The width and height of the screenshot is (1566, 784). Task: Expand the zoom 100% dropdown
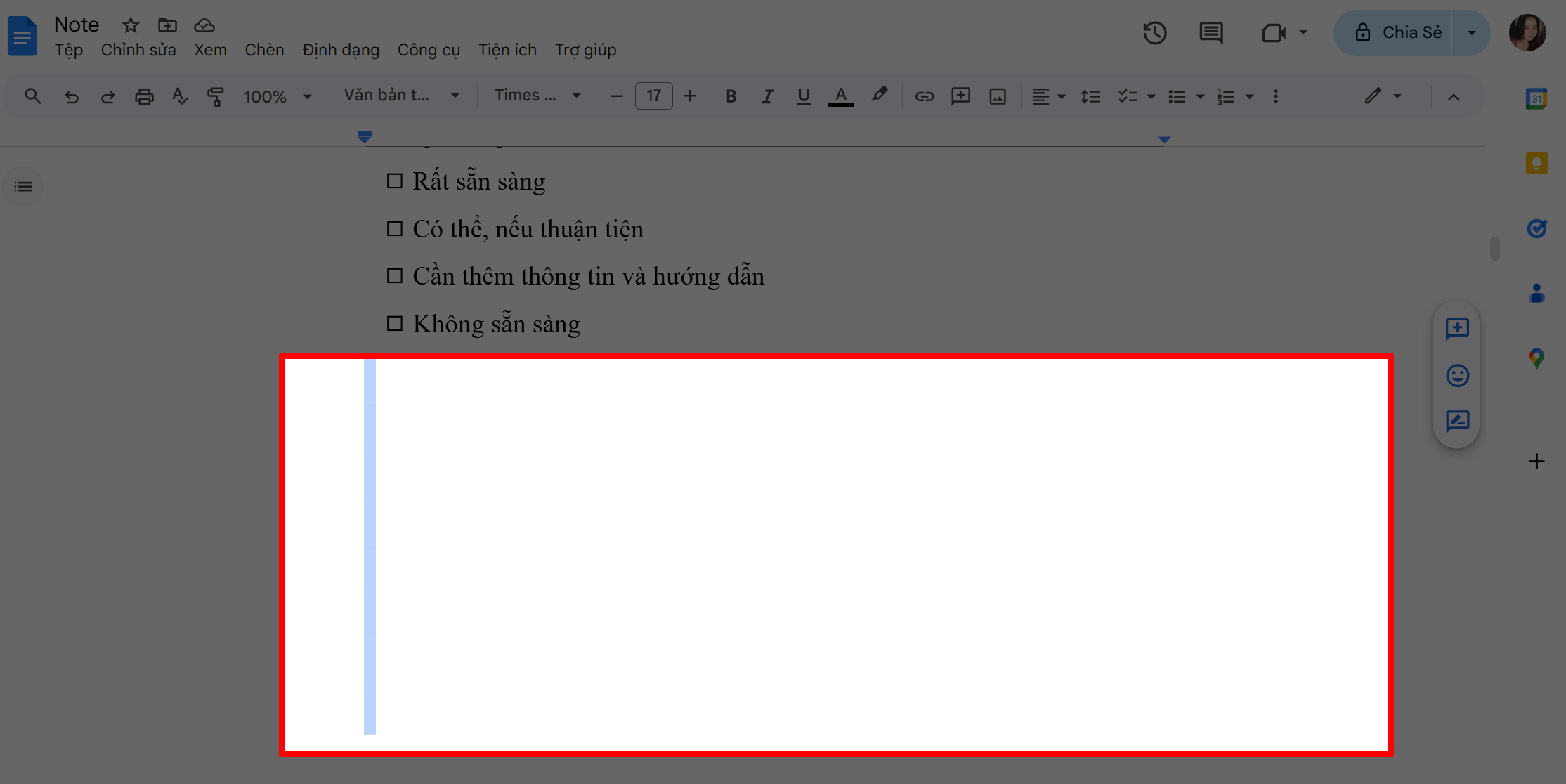tap(278, 96)
